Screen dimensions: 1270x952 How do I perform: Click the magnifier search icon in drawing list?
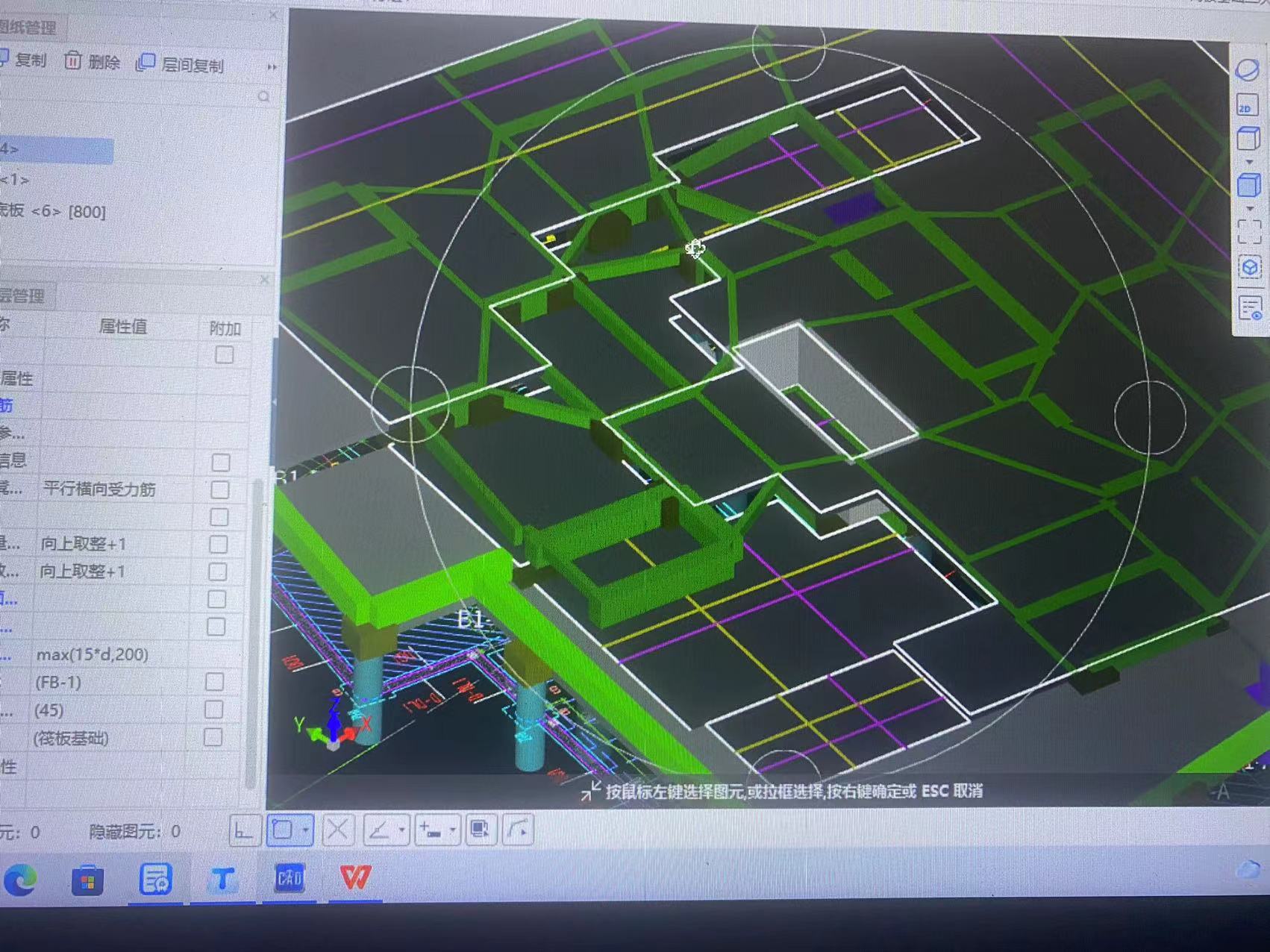263,97
